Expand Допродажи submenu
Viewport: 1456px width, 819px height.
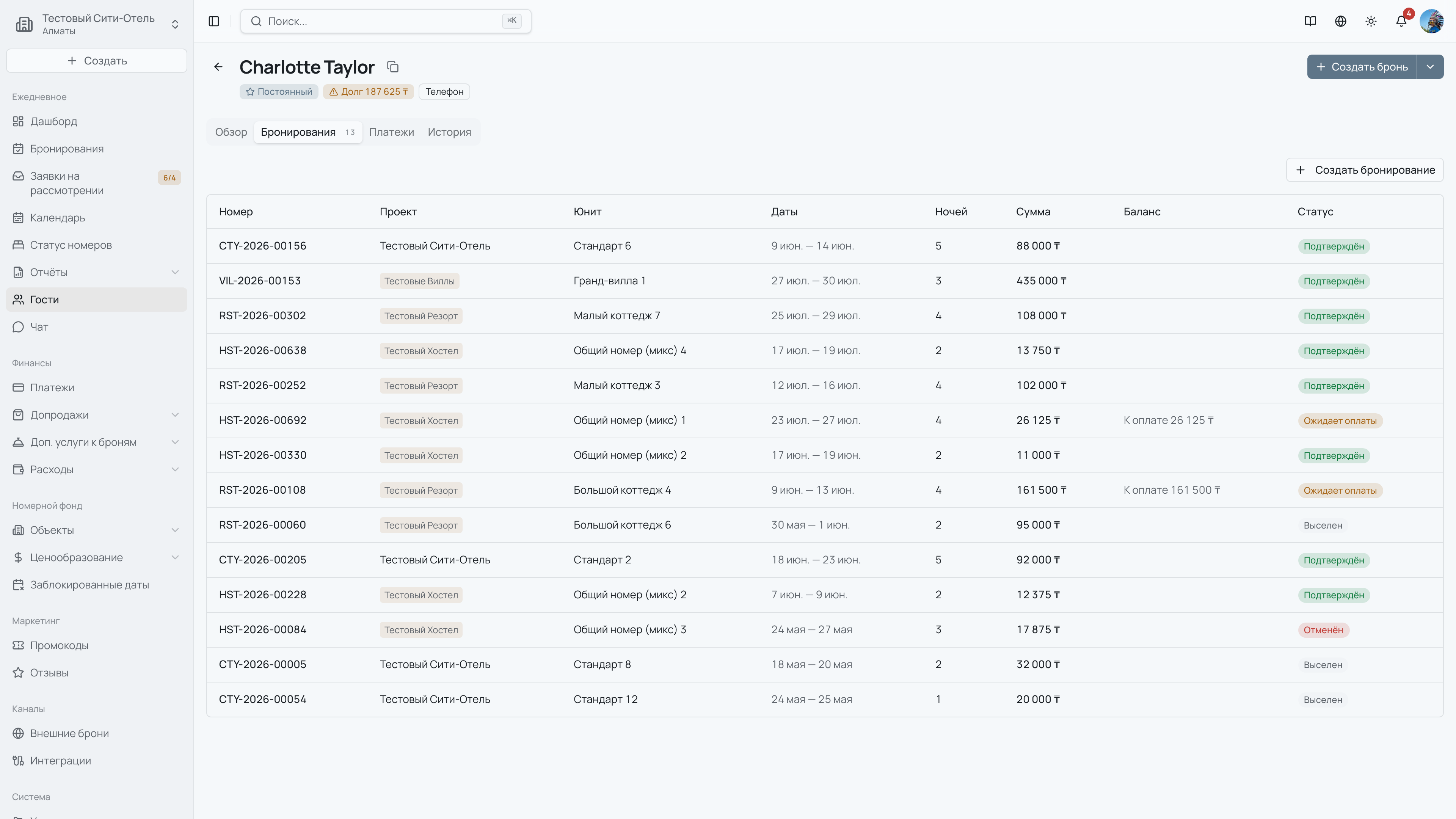(x=175, y=415)
